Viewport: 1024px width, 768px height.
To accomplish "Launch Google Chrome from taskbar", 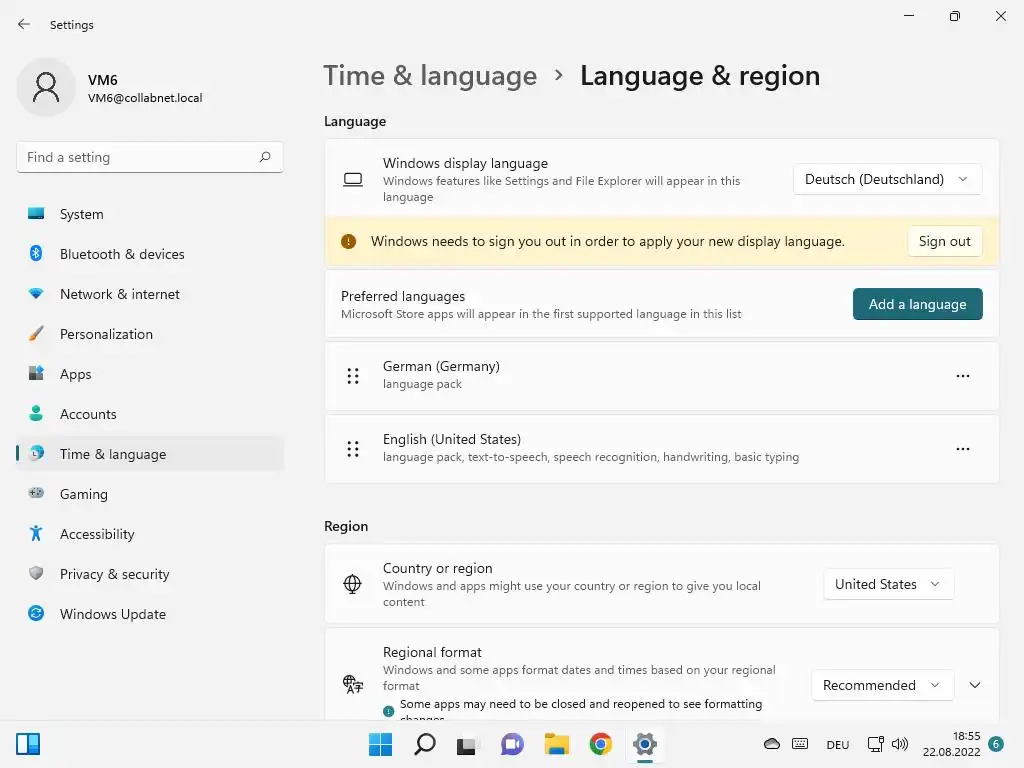I will point(600,744).
